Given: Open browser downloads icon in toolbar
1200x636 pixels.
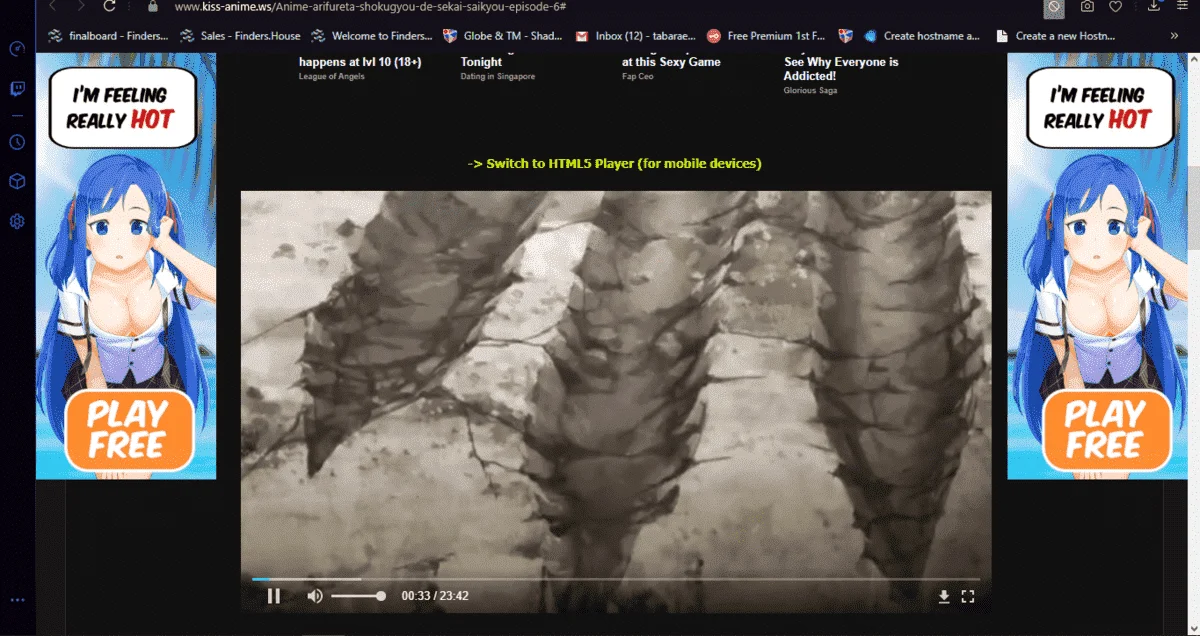Looking at the screenshot, I should (x=1154, y=7).
